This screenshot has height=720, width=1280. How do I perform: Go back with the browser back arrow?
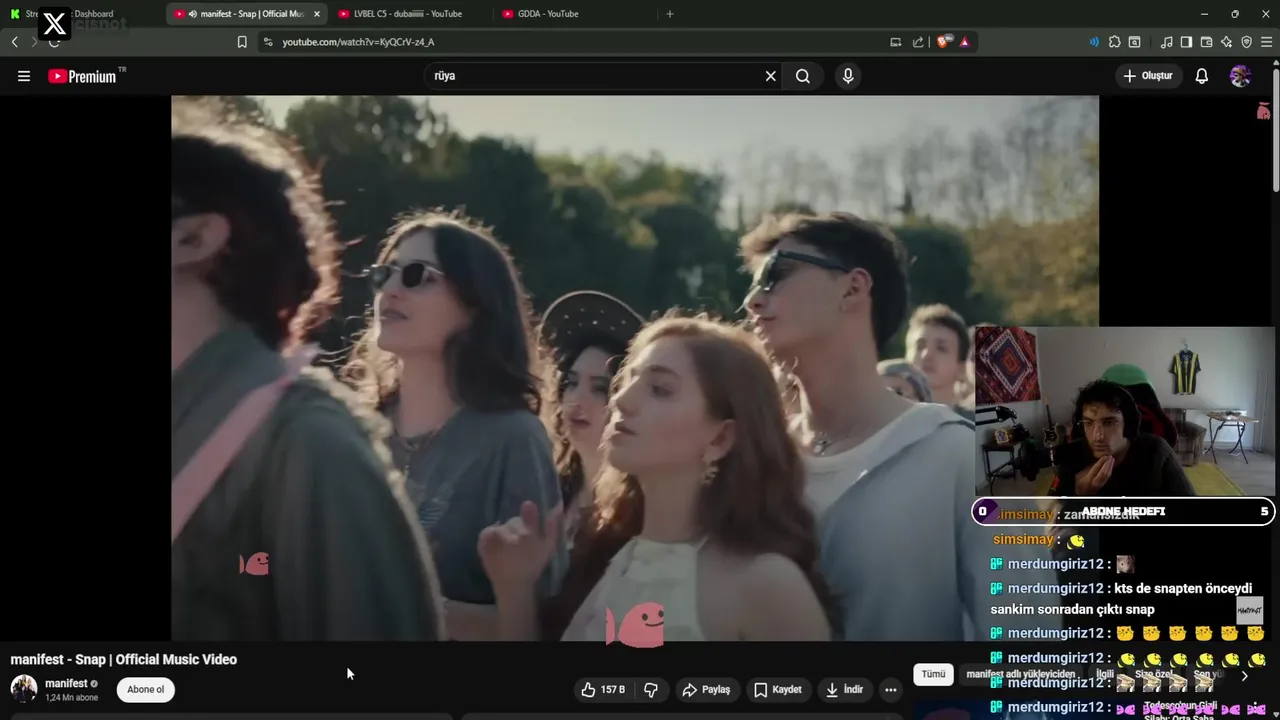(14, 42)
